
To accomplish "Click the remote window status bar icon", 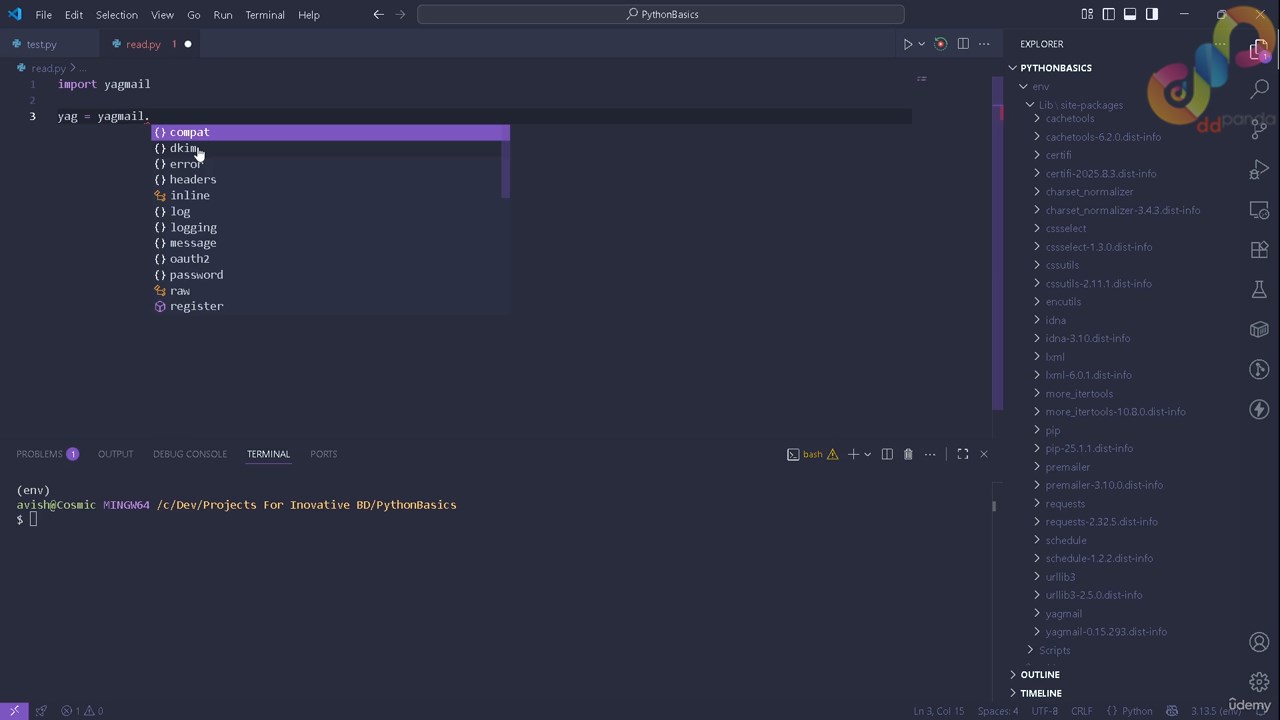I will point(14,711).
